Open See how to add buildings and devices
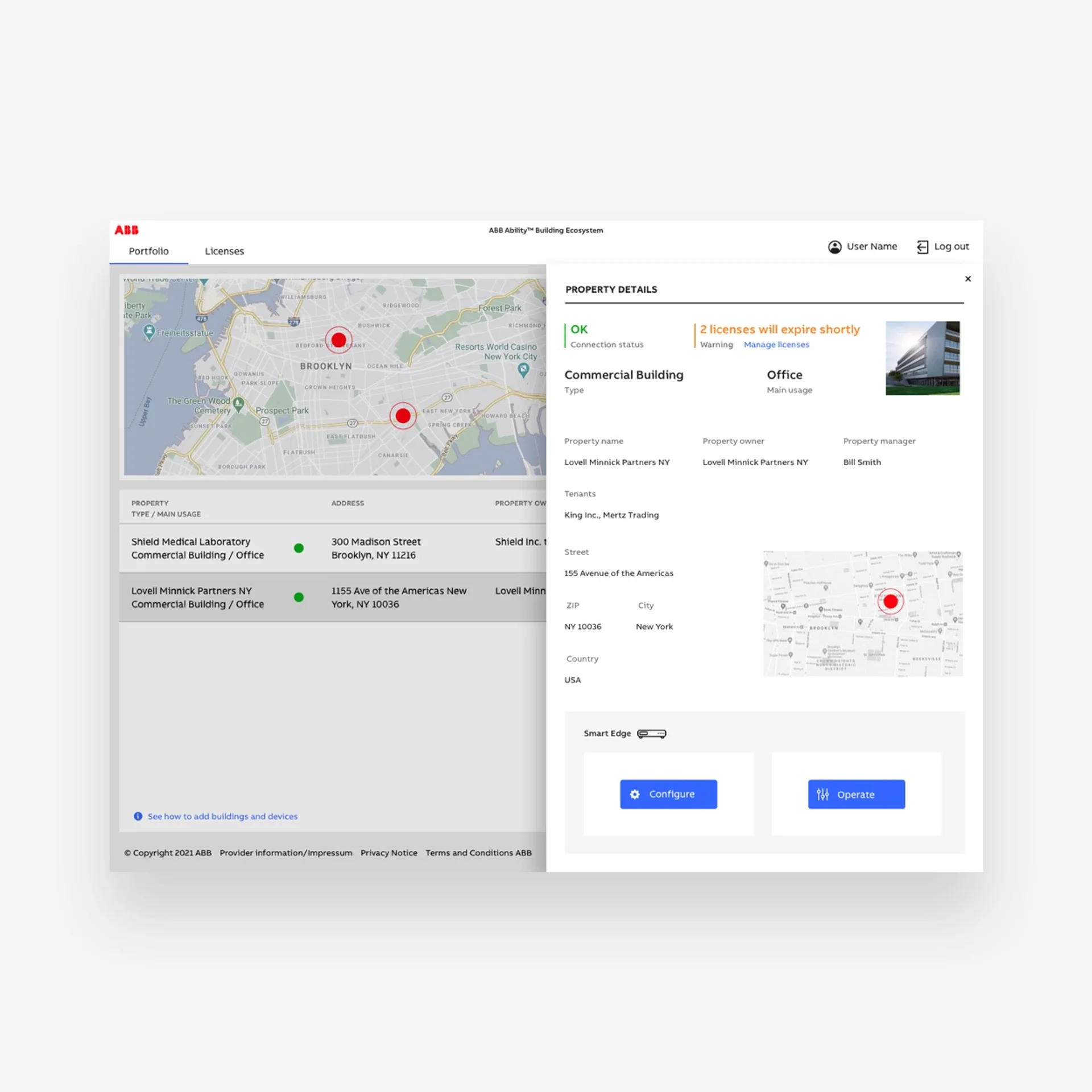The image size is (1092, 1092). pos(222,816)
